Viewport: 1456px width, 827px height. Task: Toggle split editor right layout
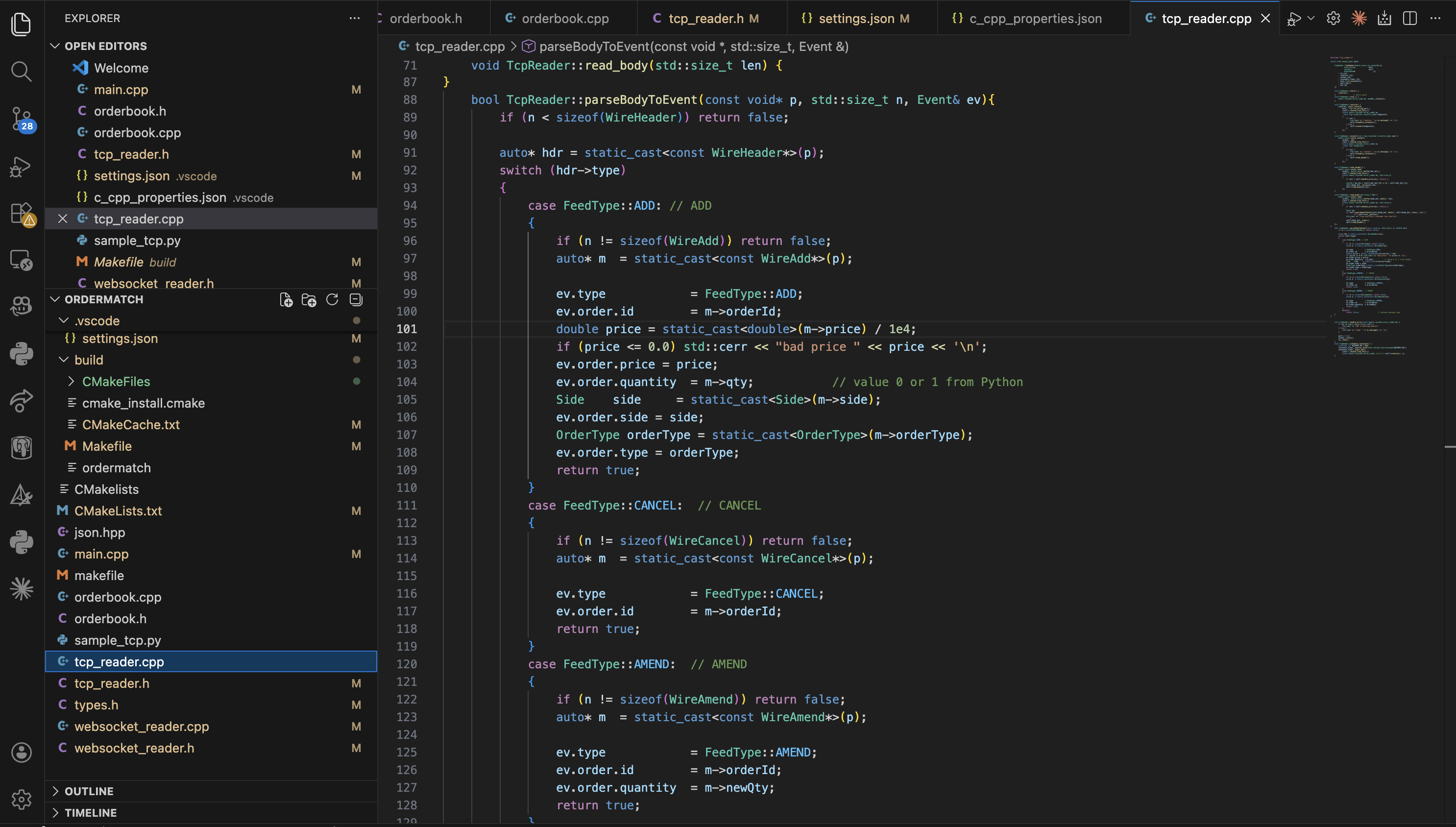(x=1409, y=18)
